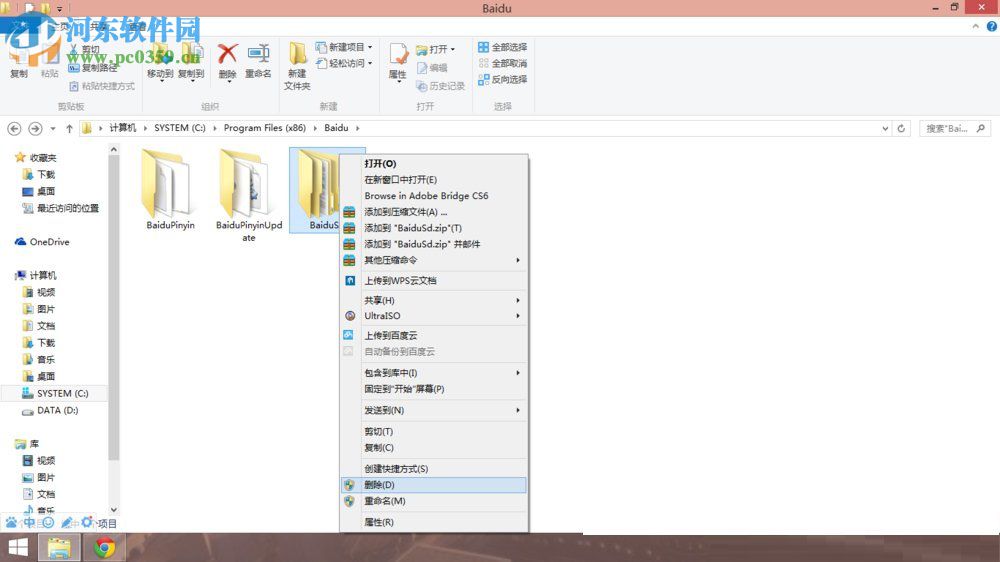Click Invert selection (反向选择) in ribbon
This screenshot has height=562, width=1000.
click(503, 79)
